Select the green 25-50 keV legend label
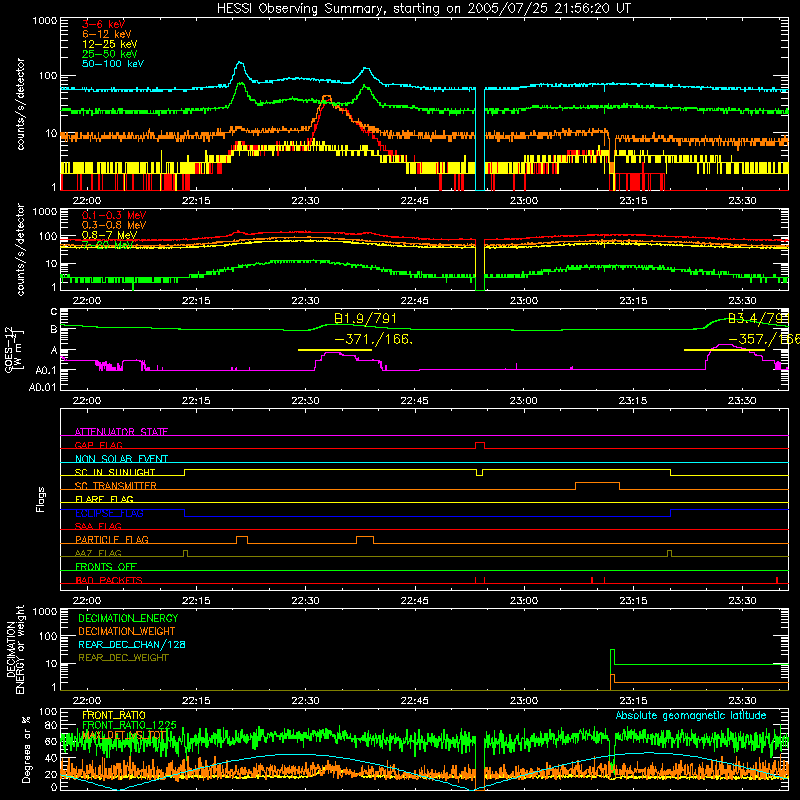The width and height of the screenshot is (800, 800). click(x=110, y=54)
